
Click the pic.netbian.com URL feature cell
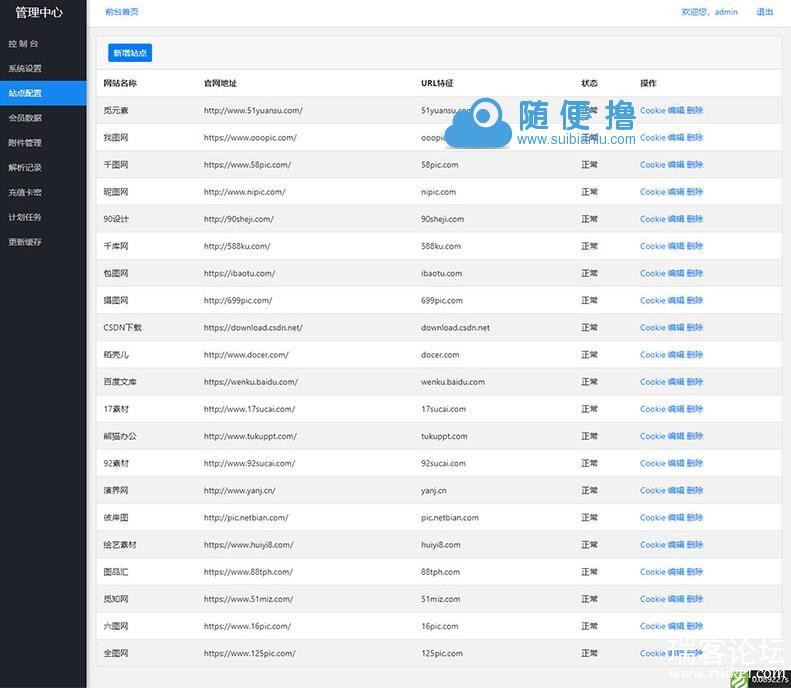(450, 518)
